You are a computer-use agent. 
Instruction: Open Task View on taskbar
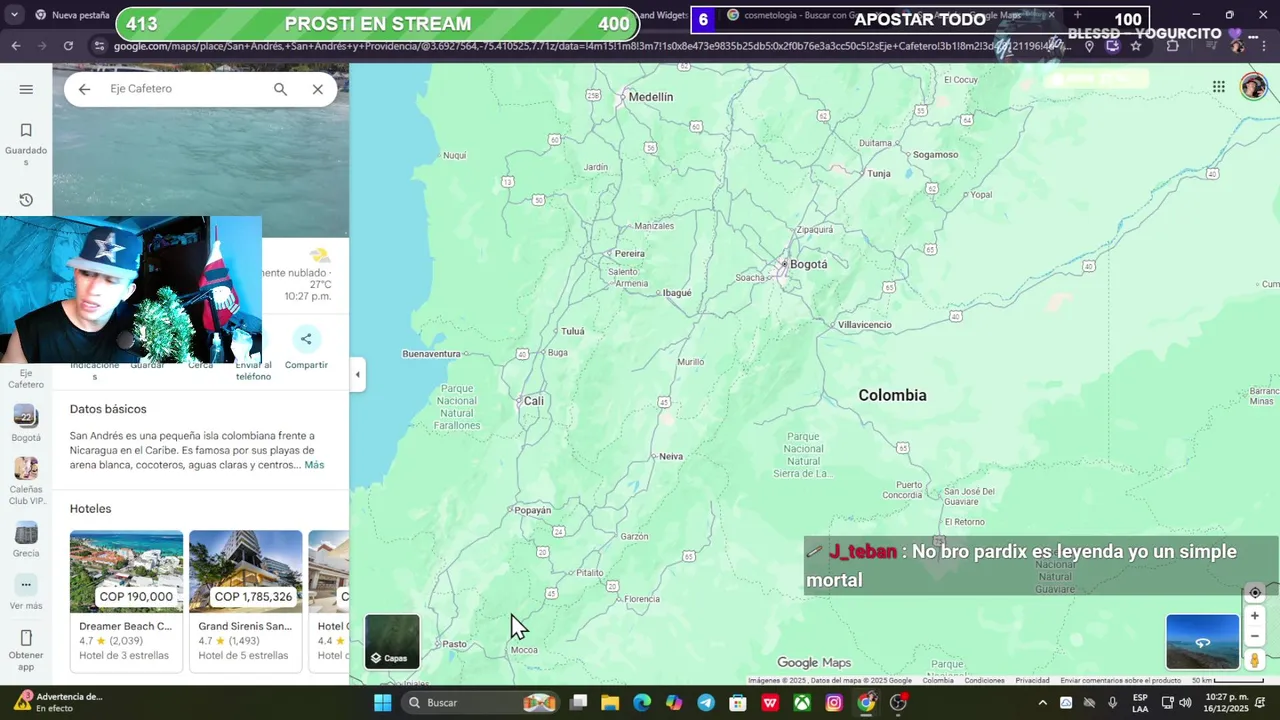tap(578, 703)
